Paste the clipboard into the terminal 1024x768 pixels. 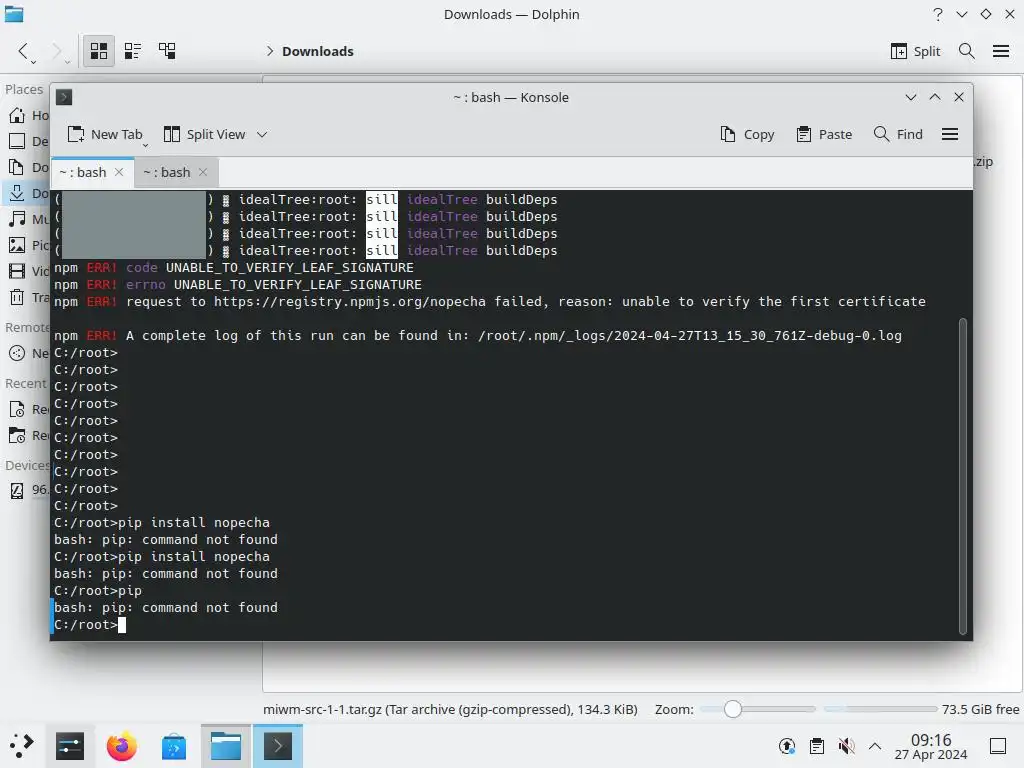click(x=824, y=135)
